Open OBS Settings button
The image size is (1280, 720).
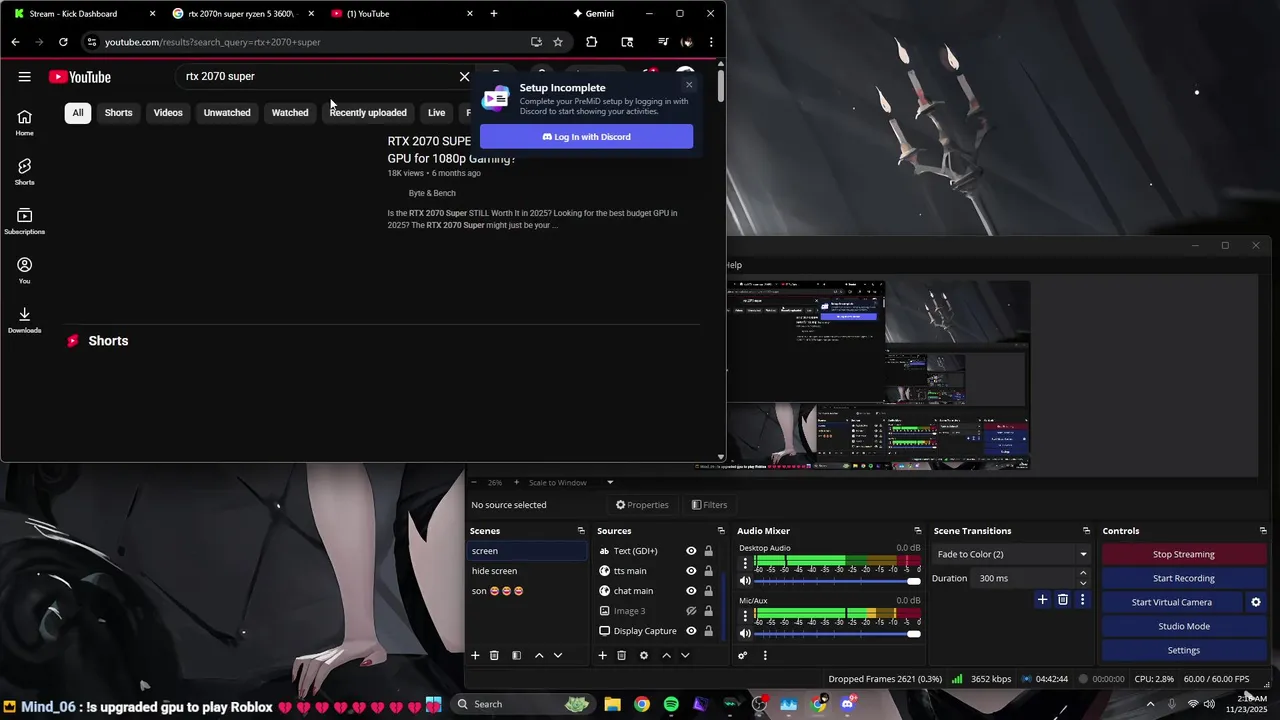pyautogui.click(x=1184, y=650)
